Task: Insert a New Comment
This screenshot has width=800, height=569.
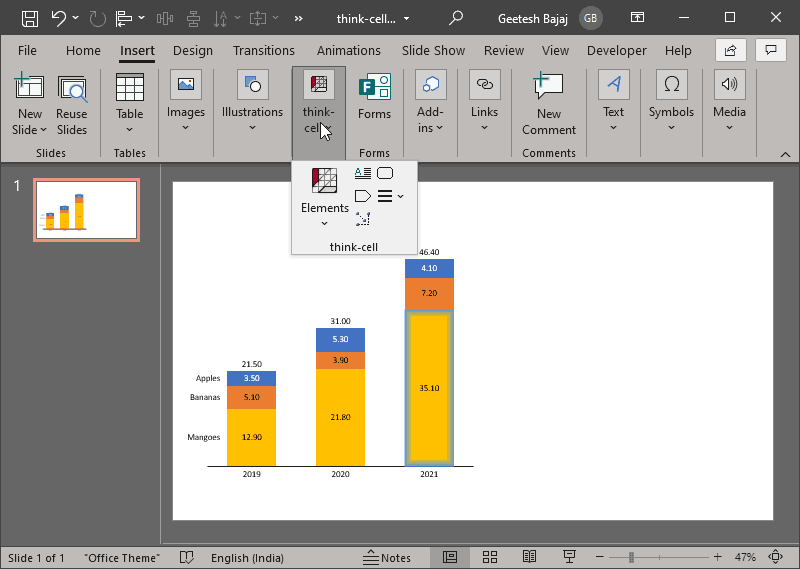Action: [548, 103]
